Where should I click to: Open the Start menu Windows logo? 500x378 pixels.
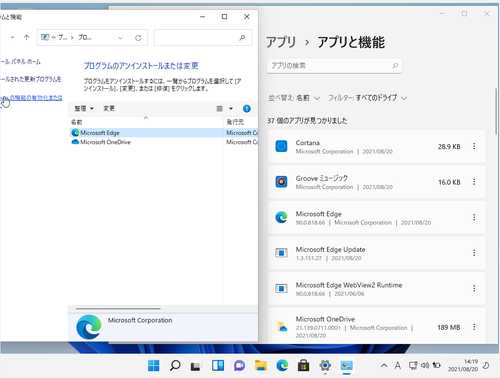click(x=153, y=366)
